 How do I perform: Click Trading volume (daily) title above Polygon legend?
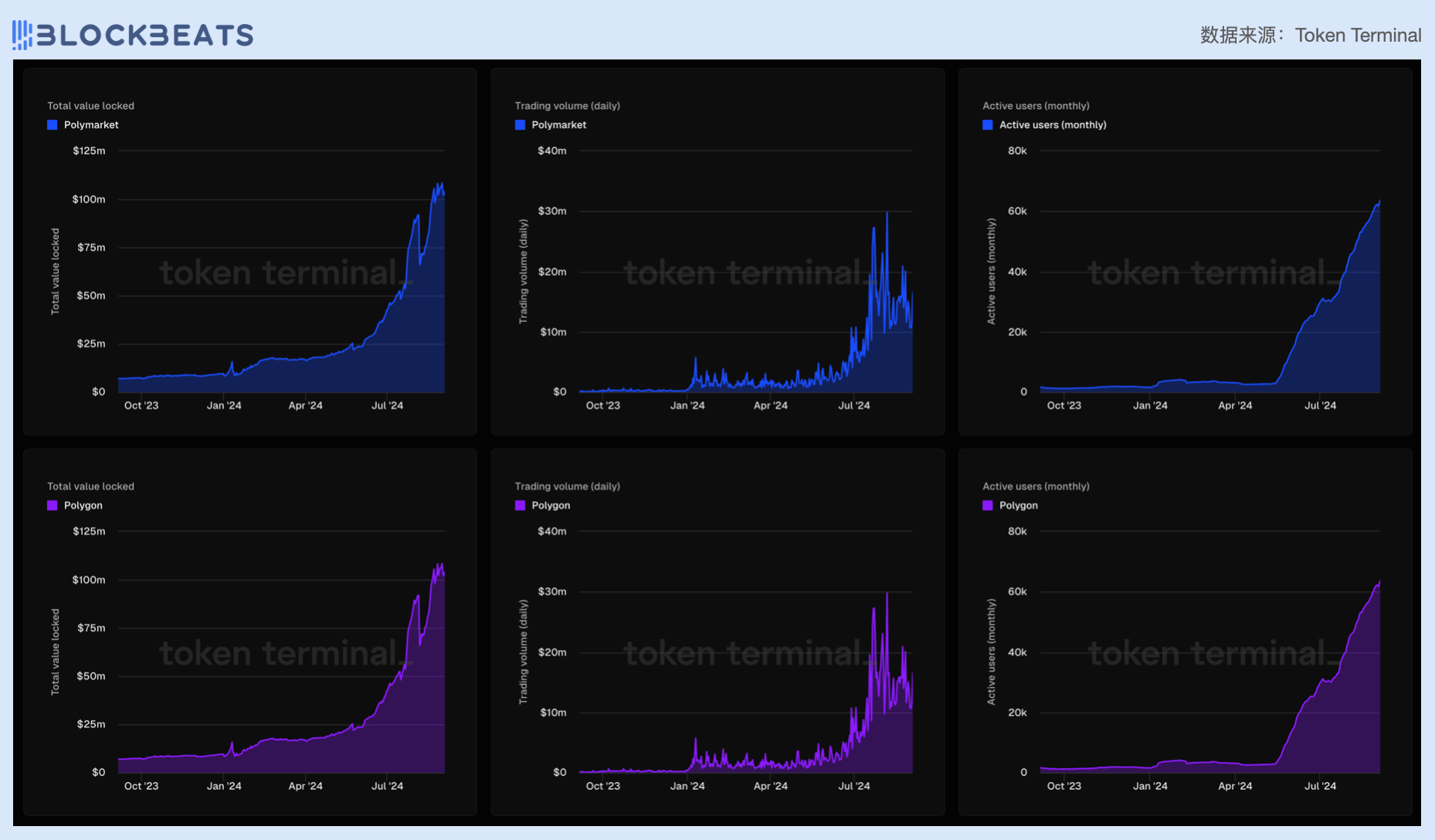point(567,486)
